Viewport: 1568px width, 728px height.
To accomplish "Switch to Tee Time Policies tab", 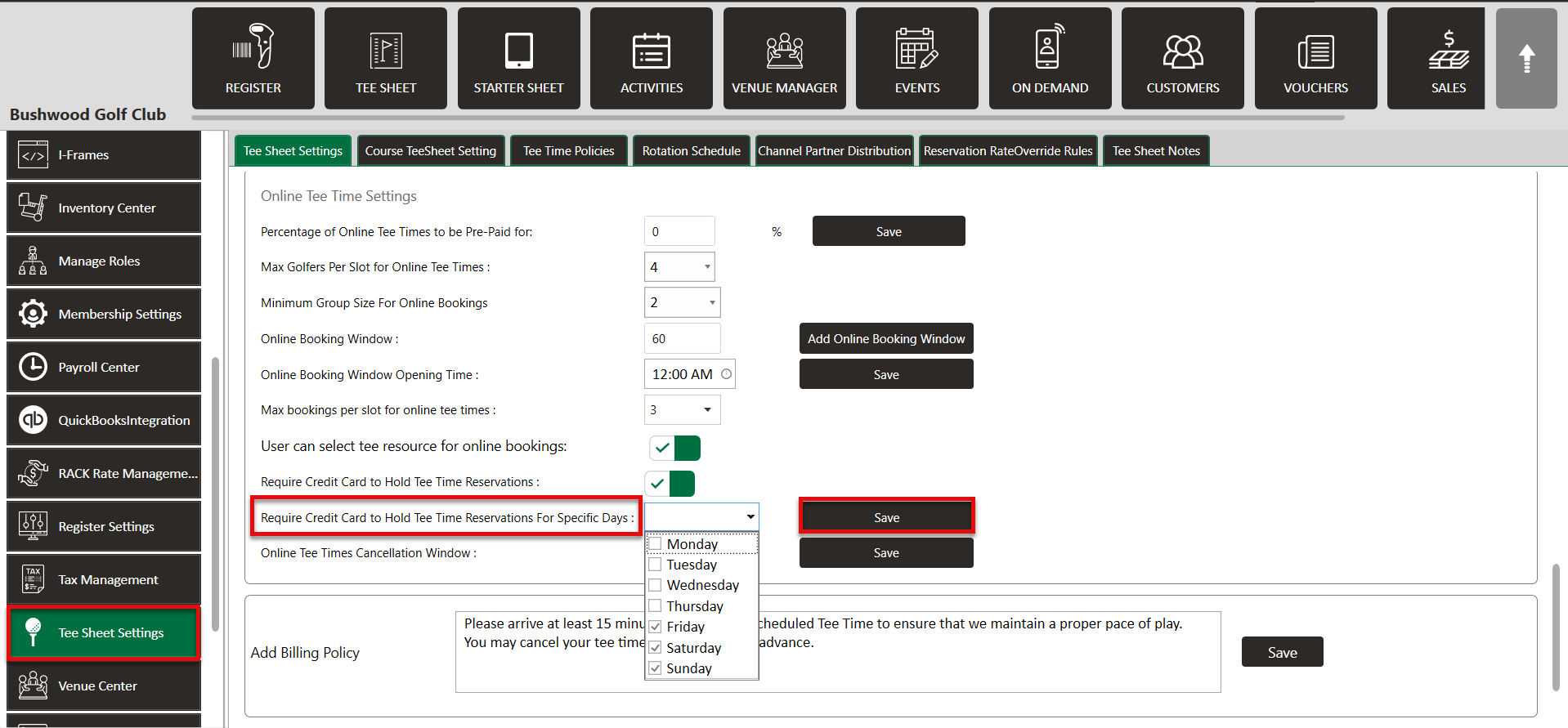I will 568,151.
